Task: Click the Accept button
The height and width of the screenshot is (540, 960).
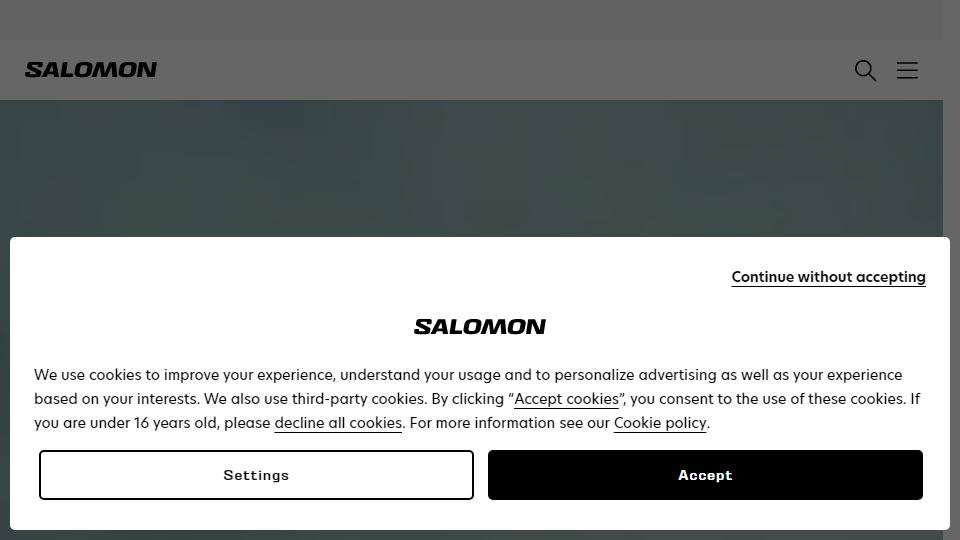Action: tap(705, 475)
